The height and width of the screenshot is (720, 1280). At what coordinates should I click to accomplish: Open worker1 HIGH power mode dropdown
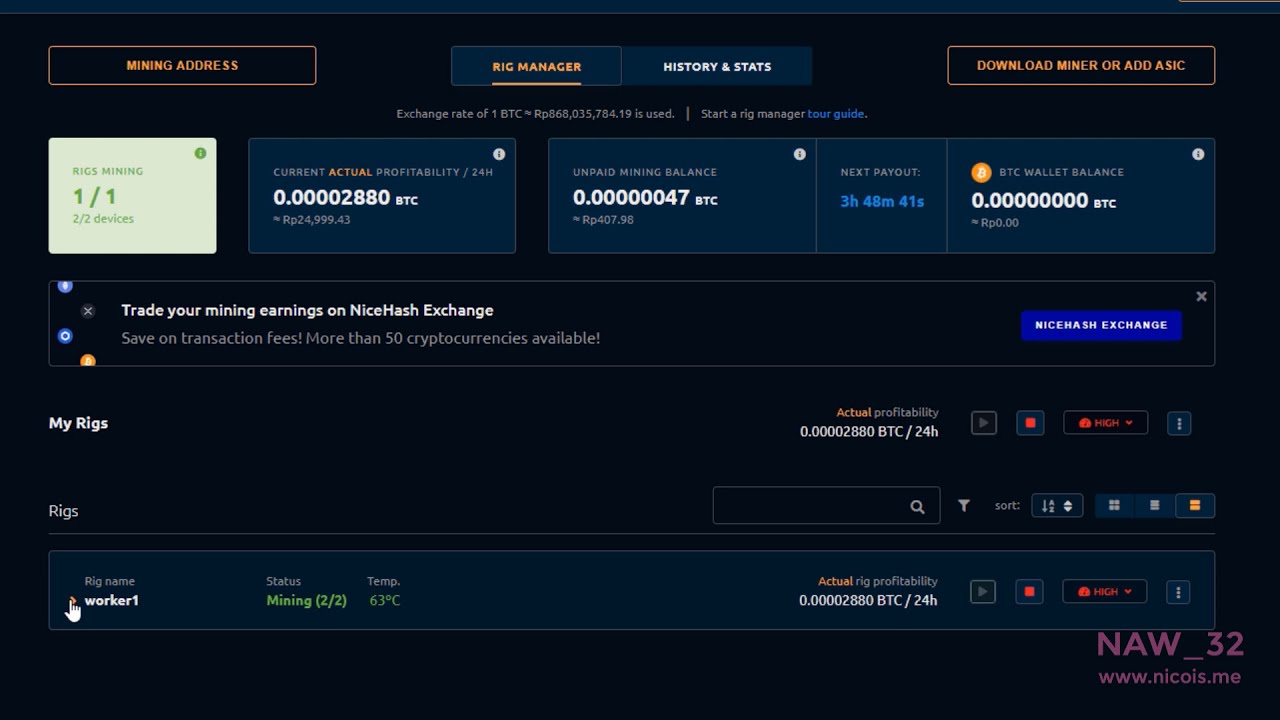pyautogui.click(x=1104, y=592)
